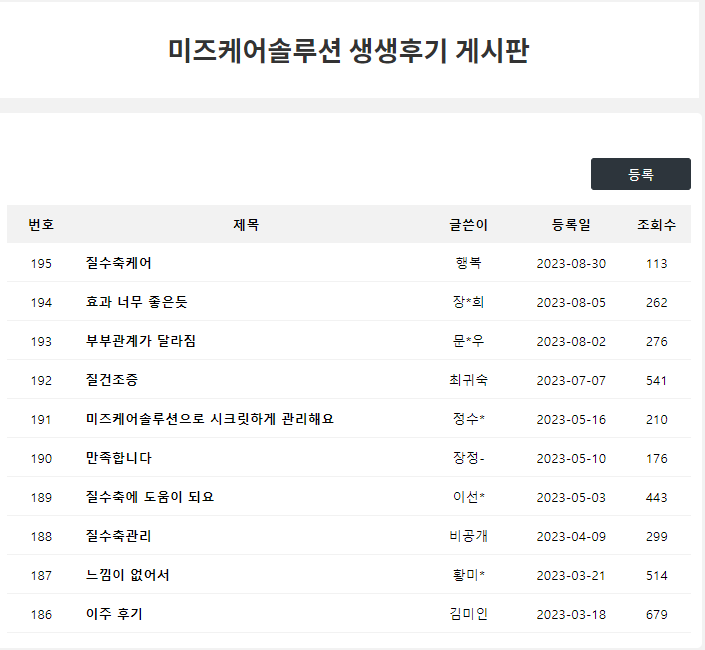Select post number 195
The width and height of the screenshot is (705, 650).
(x=41, y=263)
